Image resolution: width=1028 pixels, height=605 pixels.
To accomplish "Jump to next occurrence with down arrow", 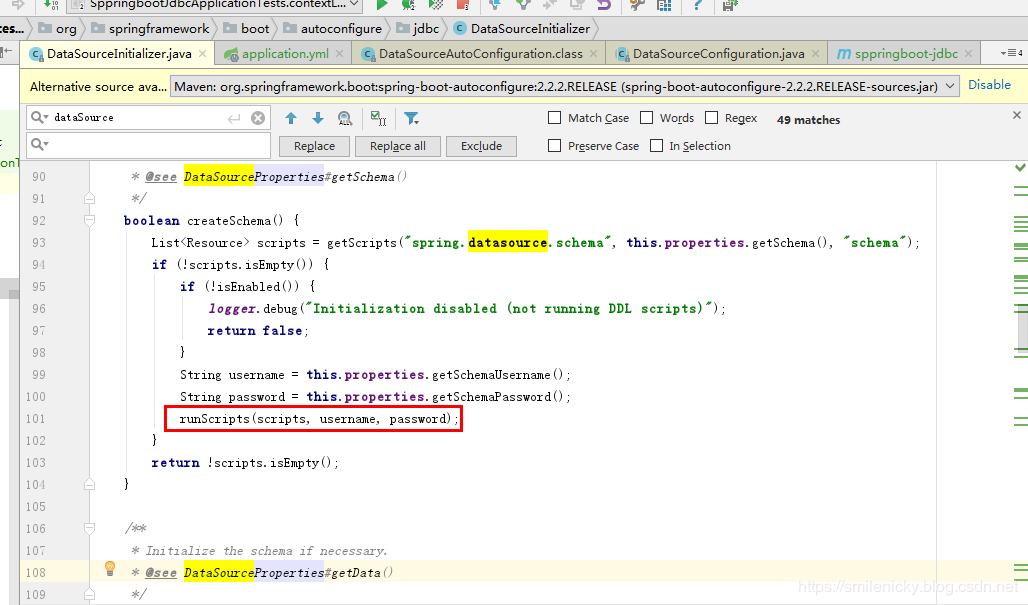I will coord(318,118).
